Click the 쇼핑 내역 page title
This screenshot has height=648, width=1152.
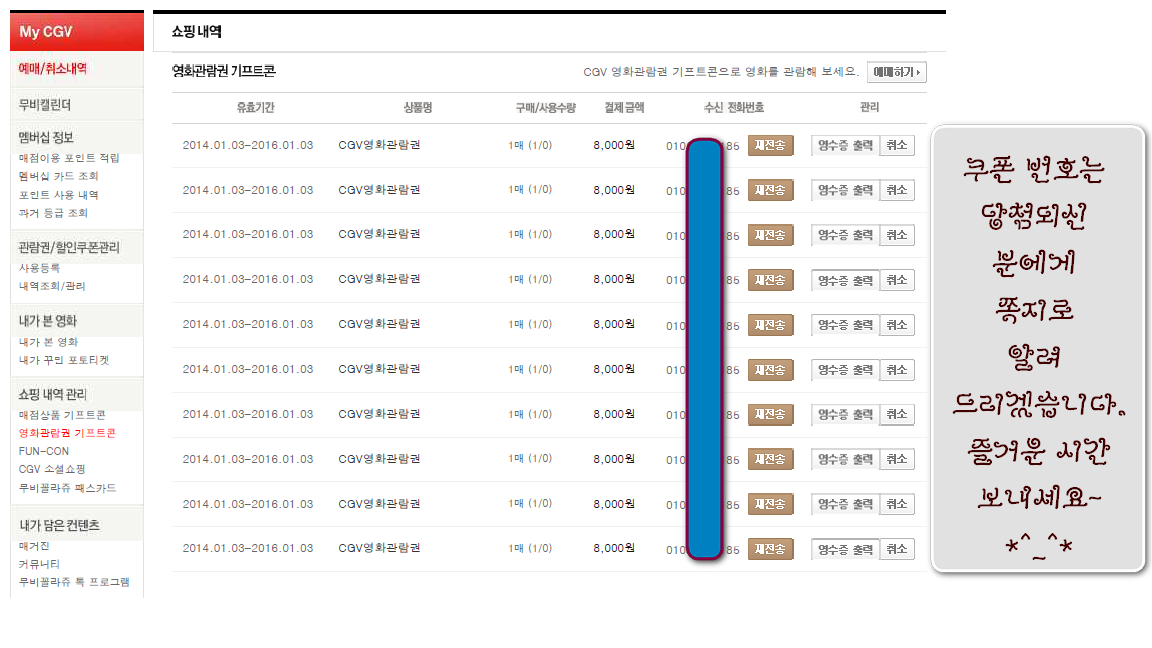tap(196, 32)
